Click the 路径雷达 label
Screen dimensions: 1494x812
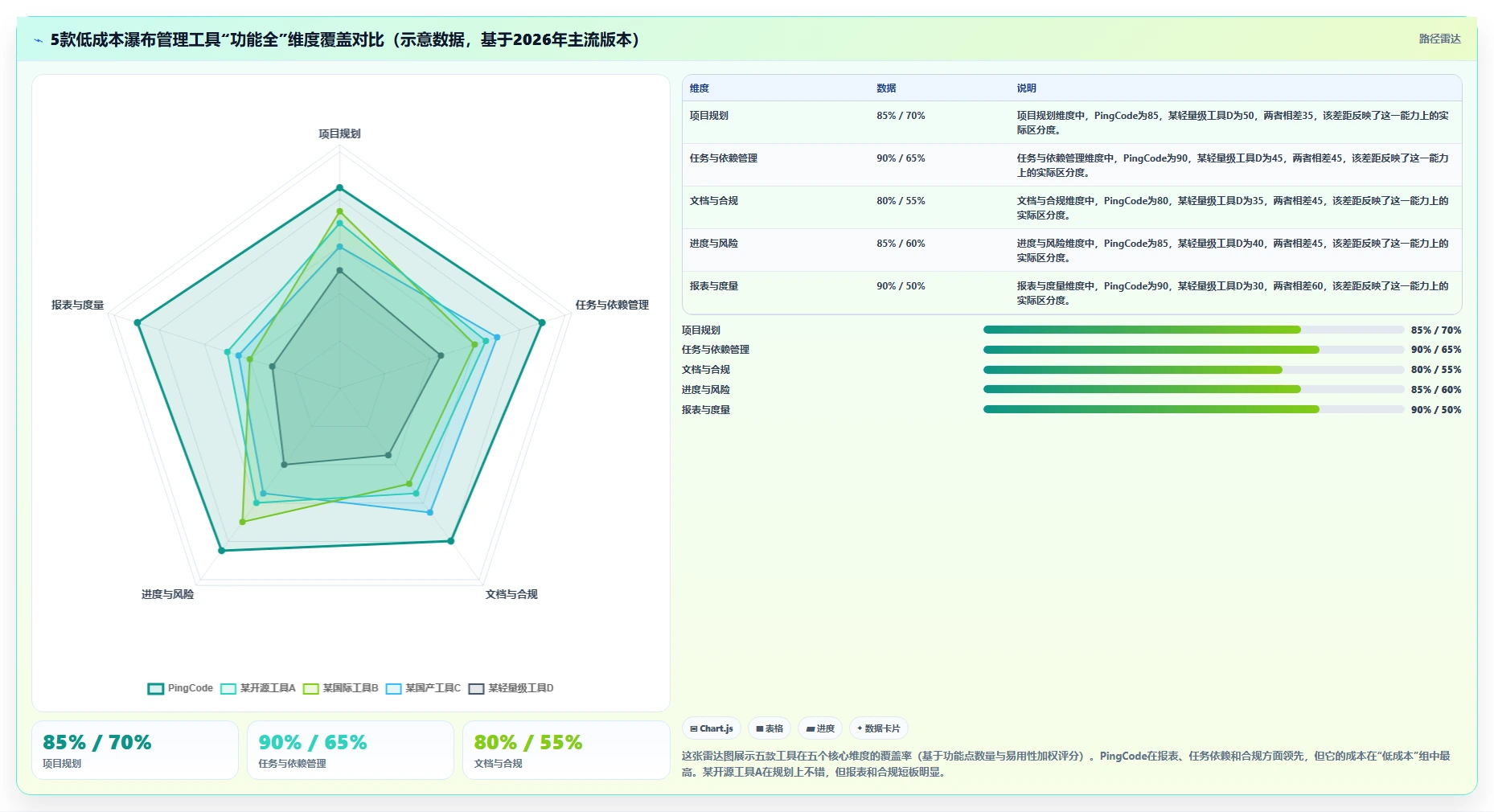pyautogui.click(x=1439, y=39)
